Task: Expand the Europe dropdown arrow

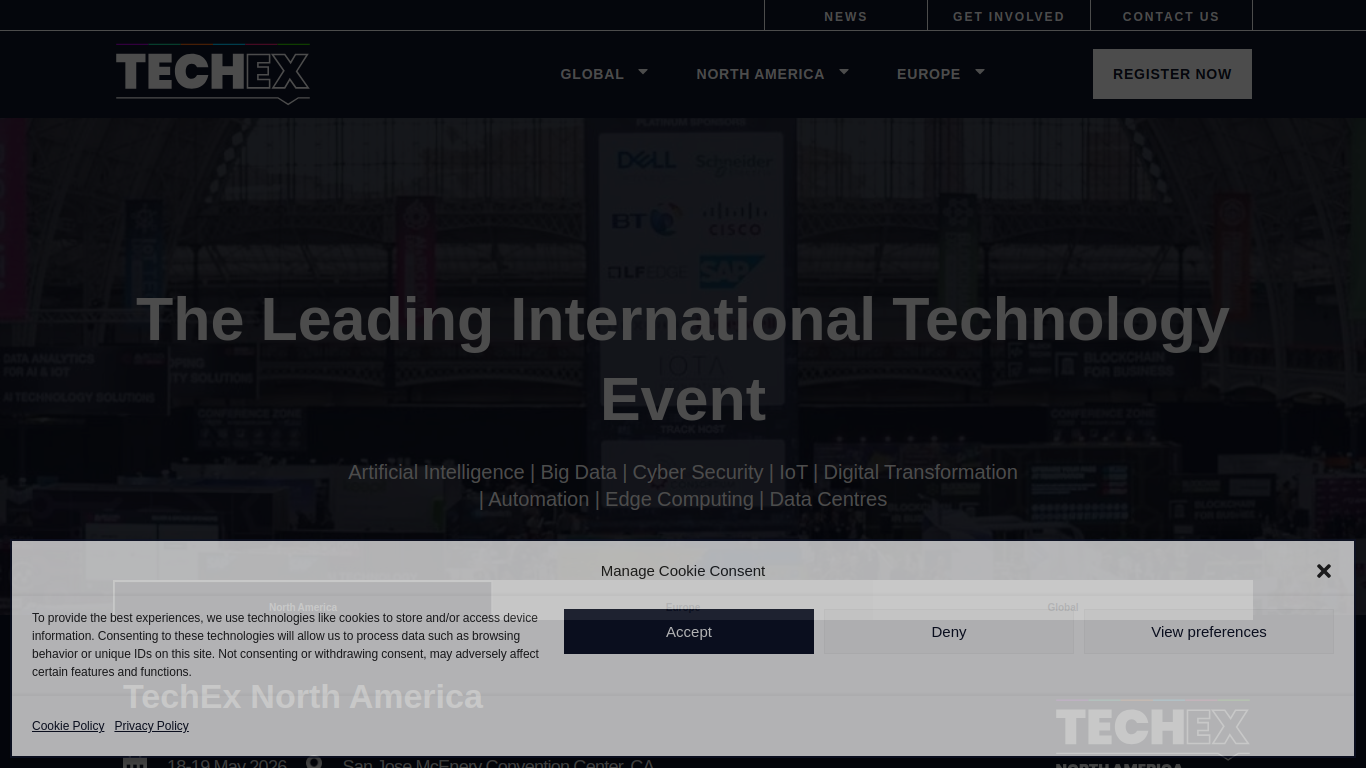Action: click(980, 72)
